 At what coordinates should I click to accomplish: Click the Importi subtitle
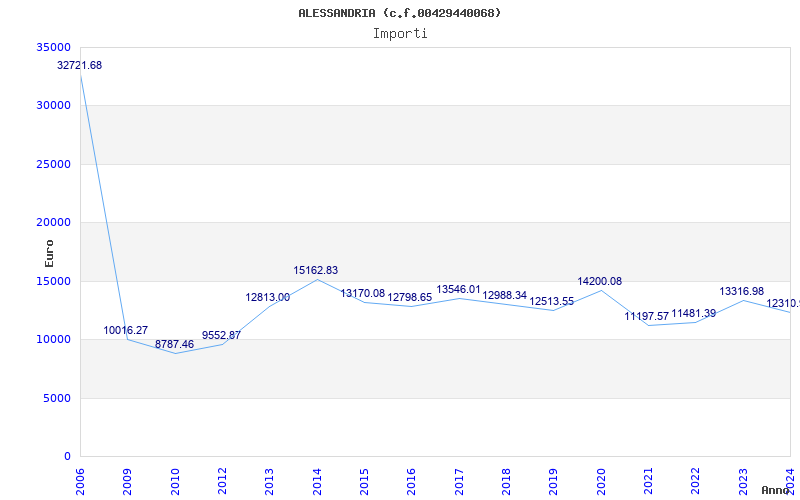coord(400,34)
